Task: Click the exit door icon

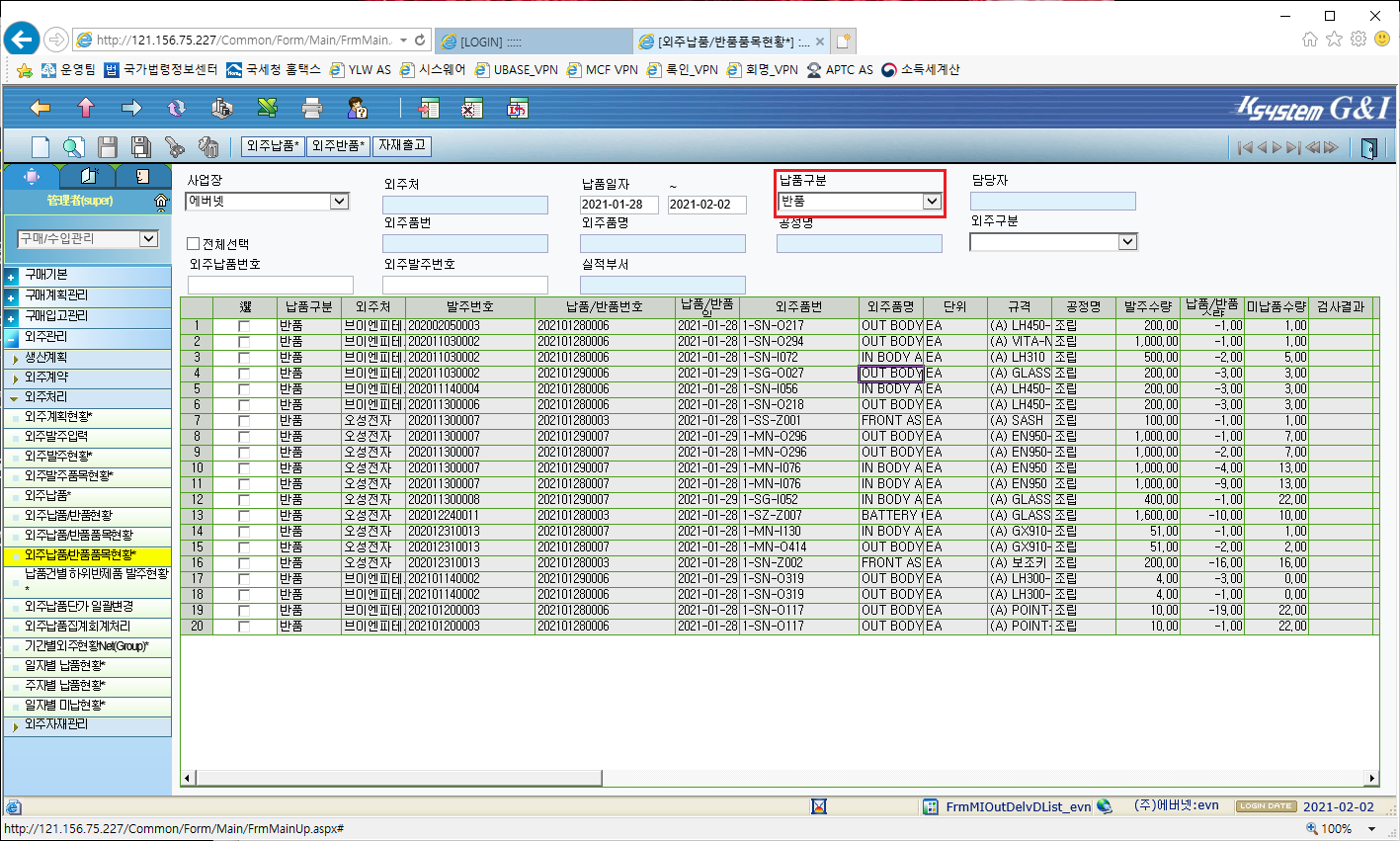Action: (1368, 148)
